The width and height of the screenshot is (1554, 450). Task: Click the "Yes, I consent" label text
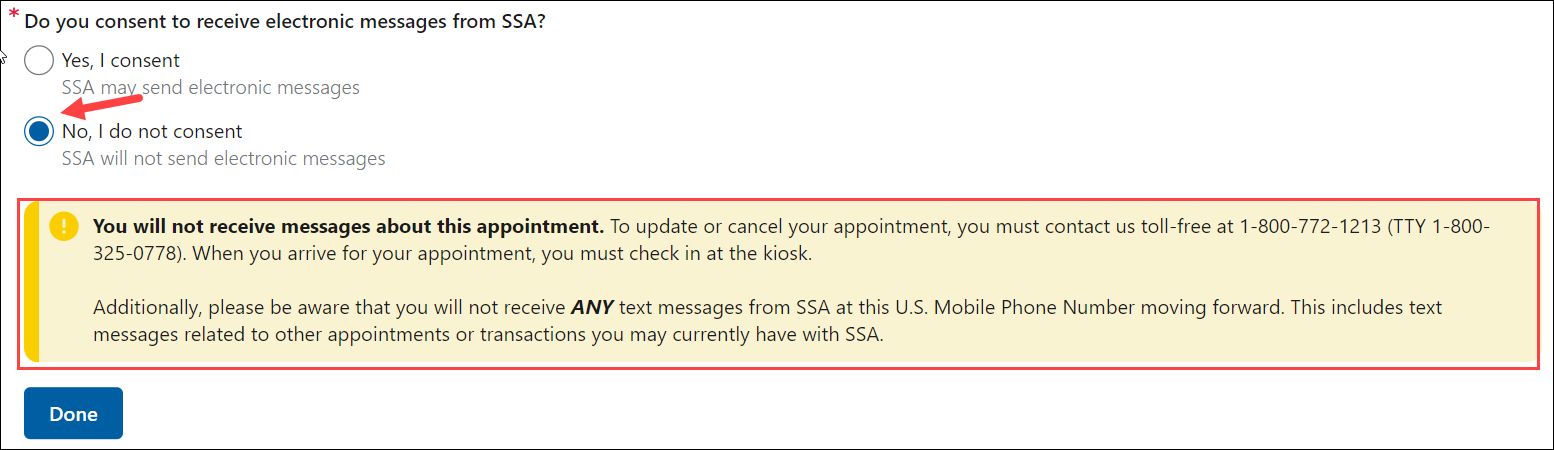[x=120, y=61]
